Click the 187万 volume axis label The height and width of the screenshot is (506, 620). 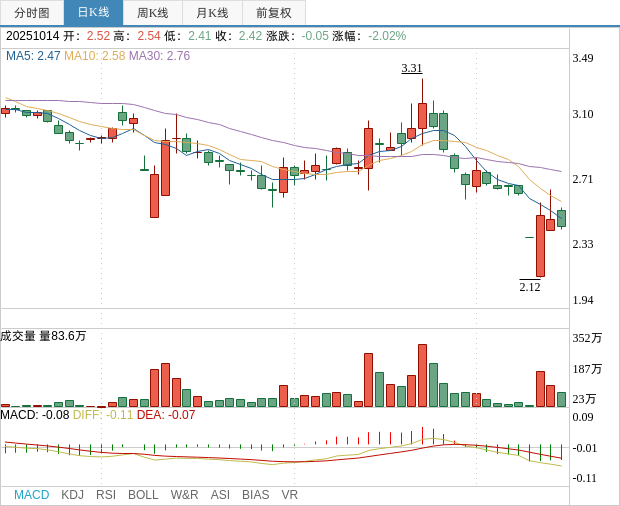tap(587, 369)
